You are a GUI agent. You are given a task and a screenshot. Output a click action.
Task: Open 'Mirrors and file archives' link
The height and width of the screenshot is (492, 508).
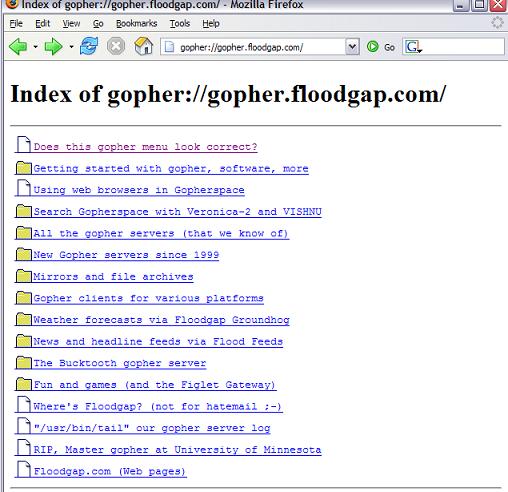[x=113, y=277]
